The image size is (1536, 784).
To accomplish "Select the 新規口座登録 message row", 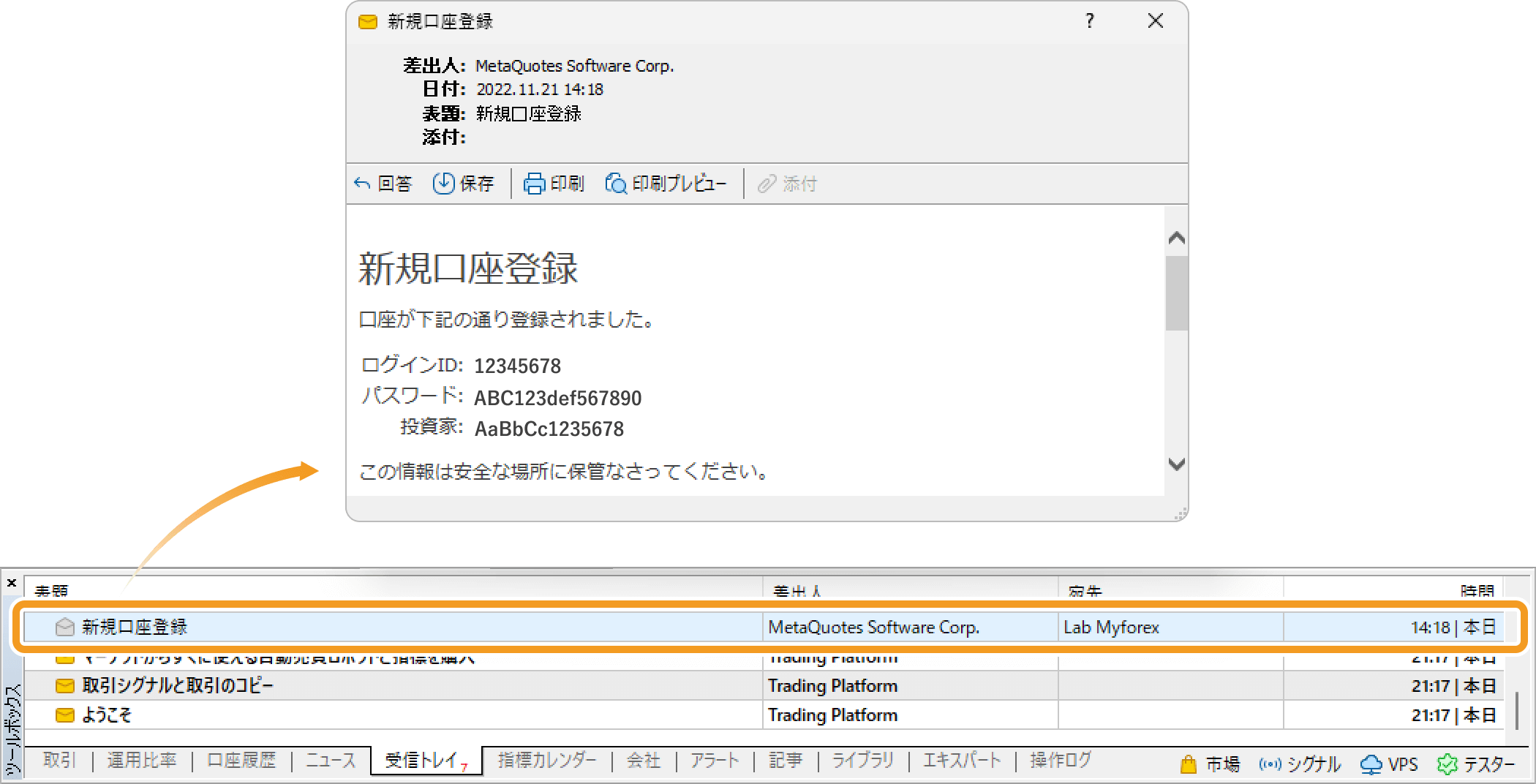I will (x=764, y=627).
